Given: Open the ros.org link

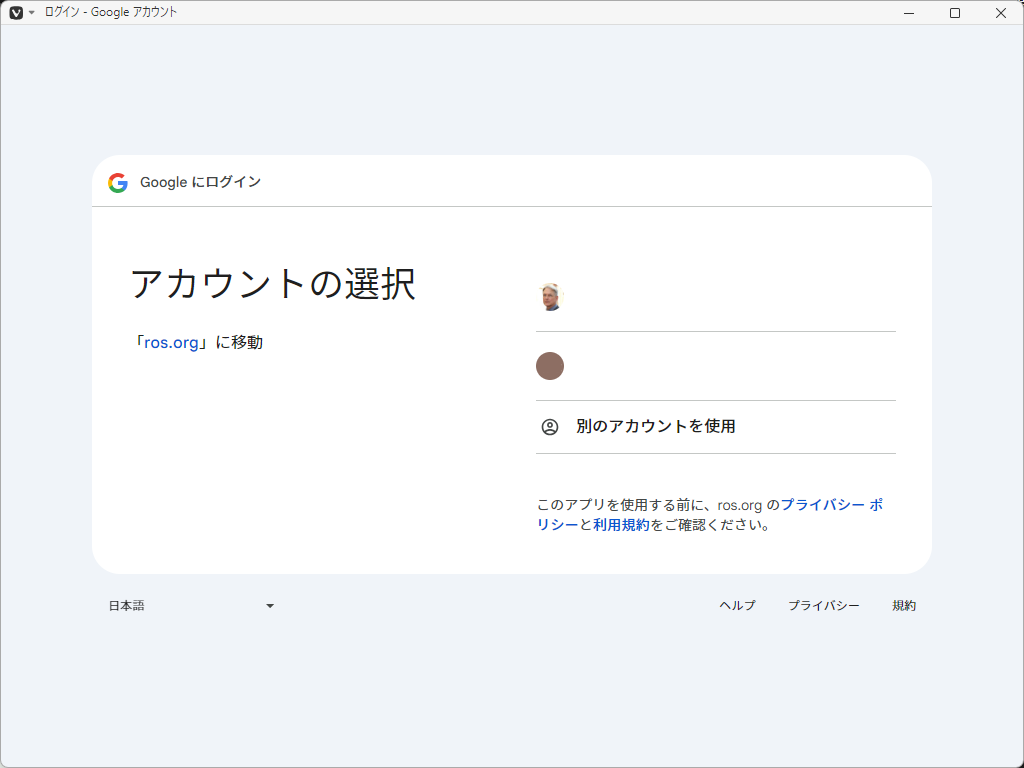Looking at the screenshot, I should [x=171, y=343].
